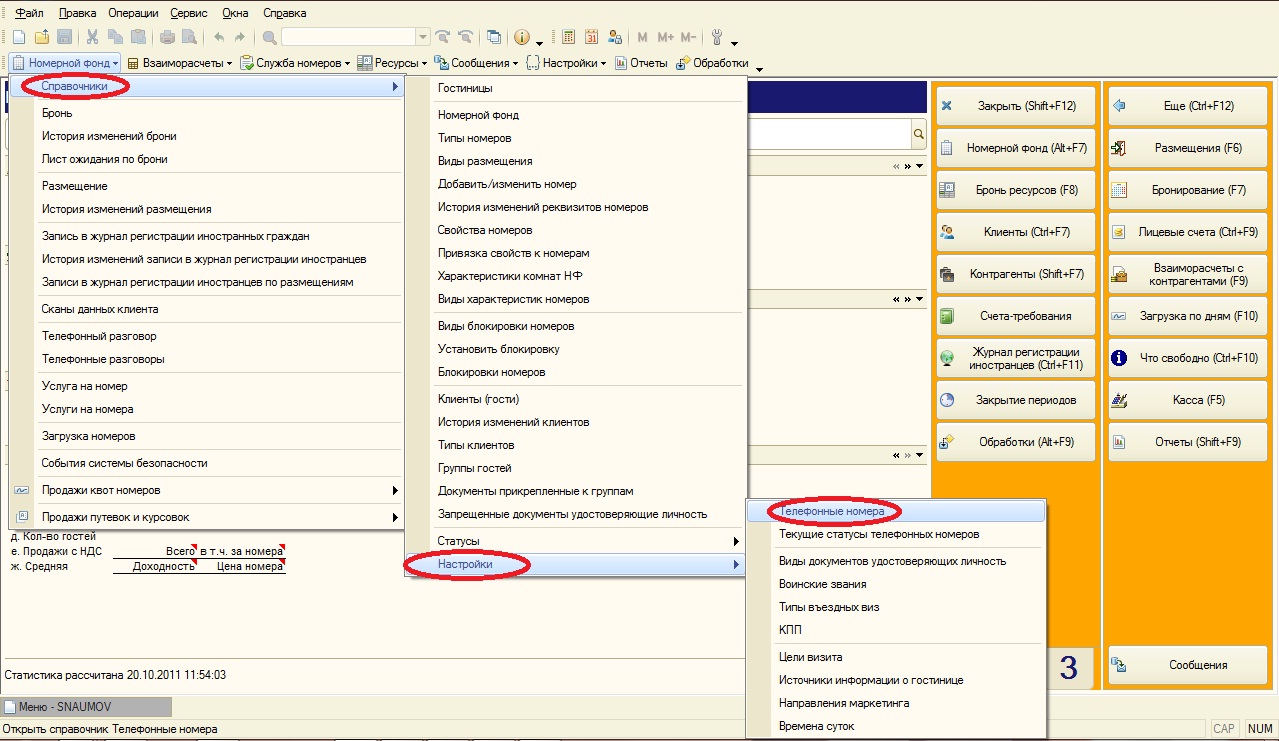The height and width of the screenshot is (741, 1279).
Task: Open the Сообщения toolbar dropdown menu
Action: click(477, 63)
